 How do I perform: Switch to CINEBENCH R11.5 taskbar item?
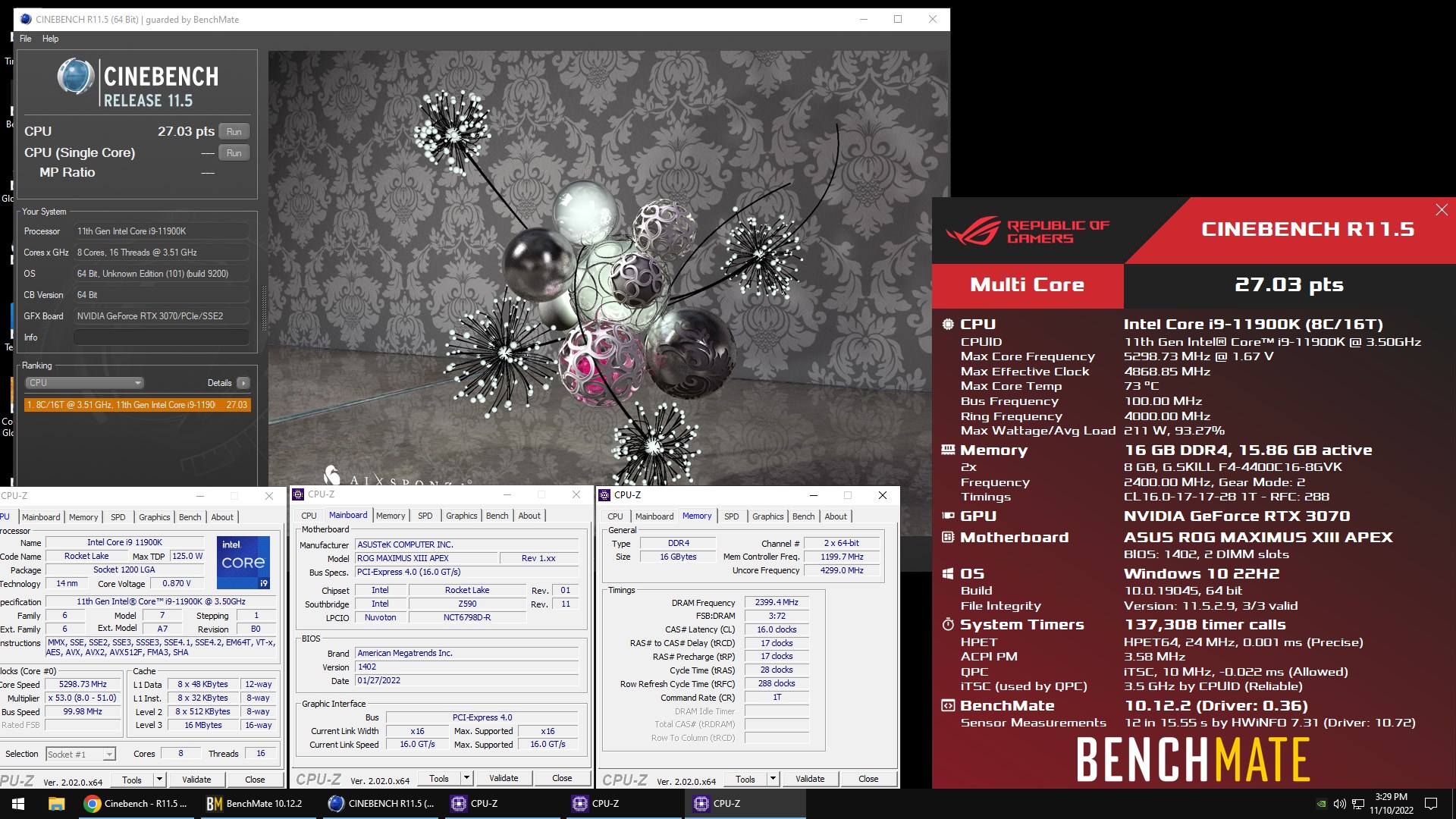[381, 804]
